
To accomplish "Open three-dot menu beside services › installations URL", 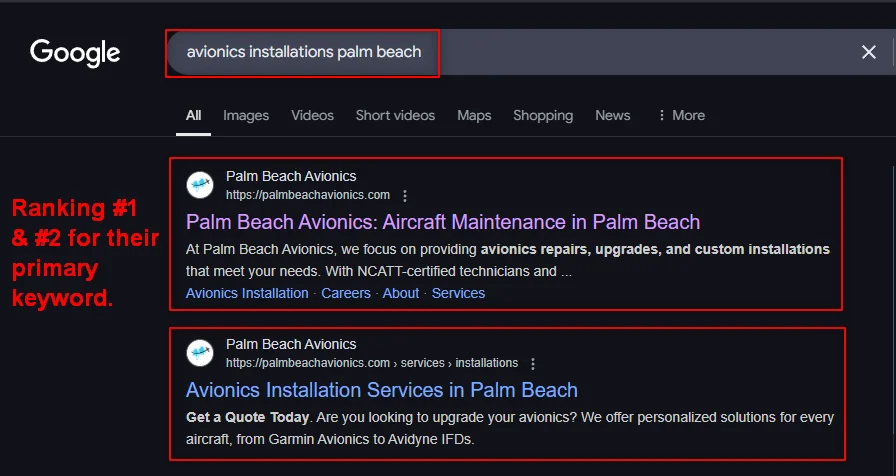I will 533,364.
